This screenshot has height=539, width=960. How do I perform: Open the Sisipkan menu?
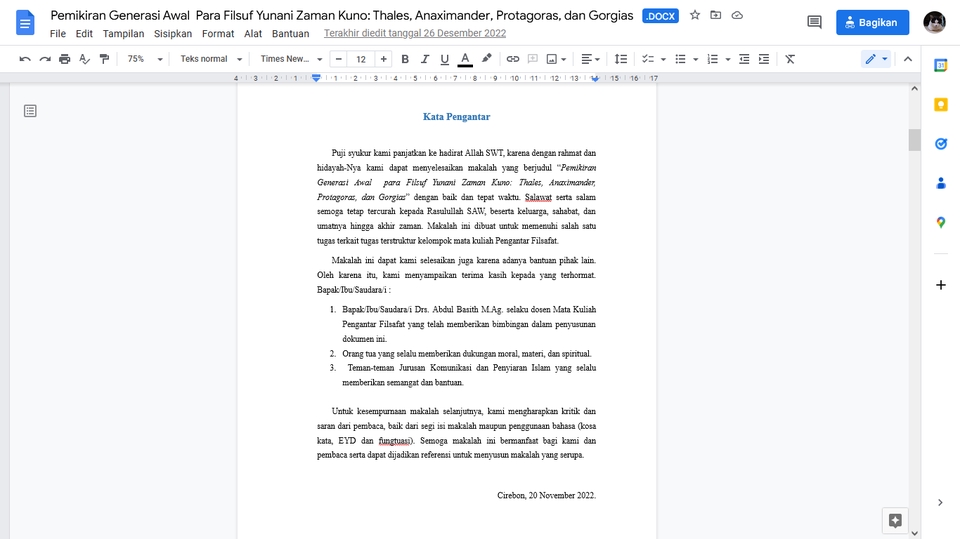click(x=173, y=34)
